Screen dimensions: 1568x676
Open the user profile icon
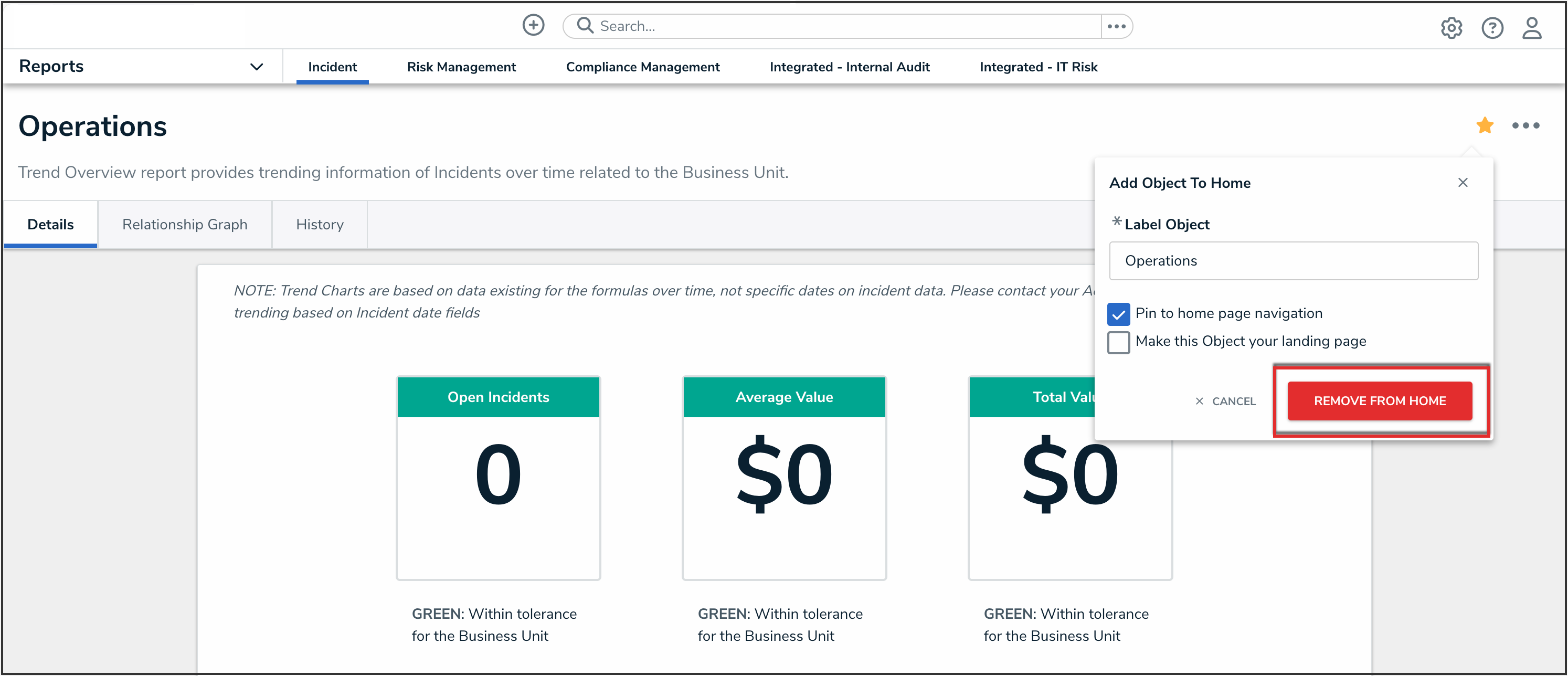click(x=1531, y=28)
